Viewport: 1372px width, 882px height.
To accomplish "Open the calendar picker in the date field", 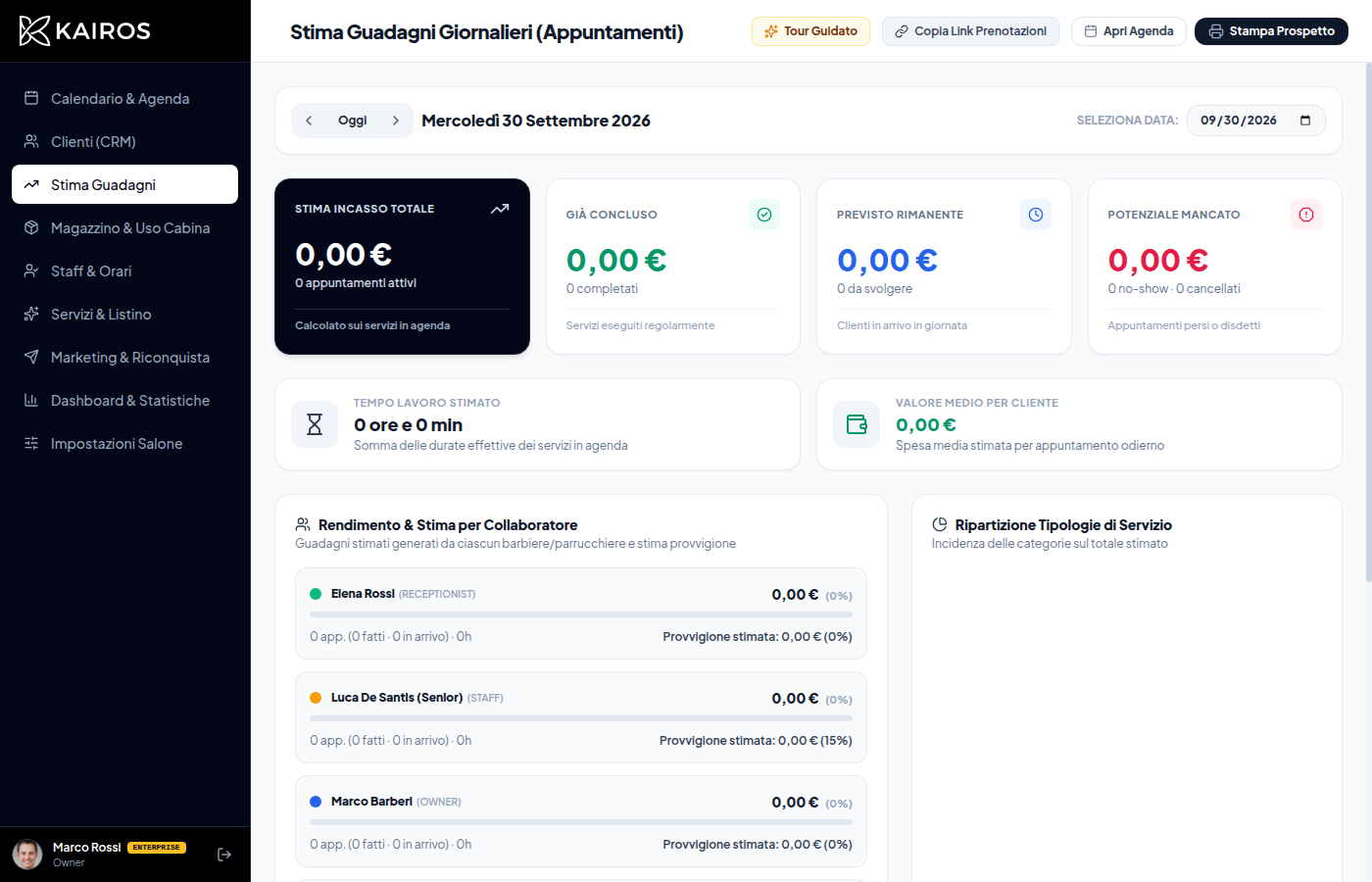I will 1305,121.
